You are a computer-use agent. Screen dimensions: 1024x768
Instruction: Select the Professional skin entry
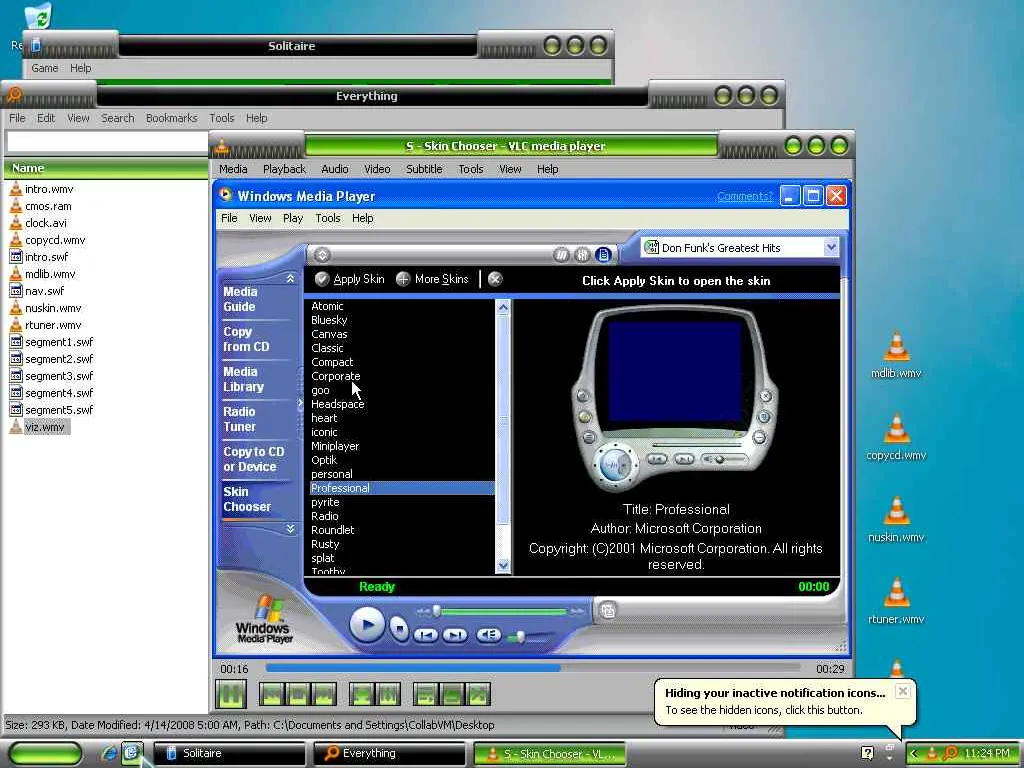click(x=402, y=488)
